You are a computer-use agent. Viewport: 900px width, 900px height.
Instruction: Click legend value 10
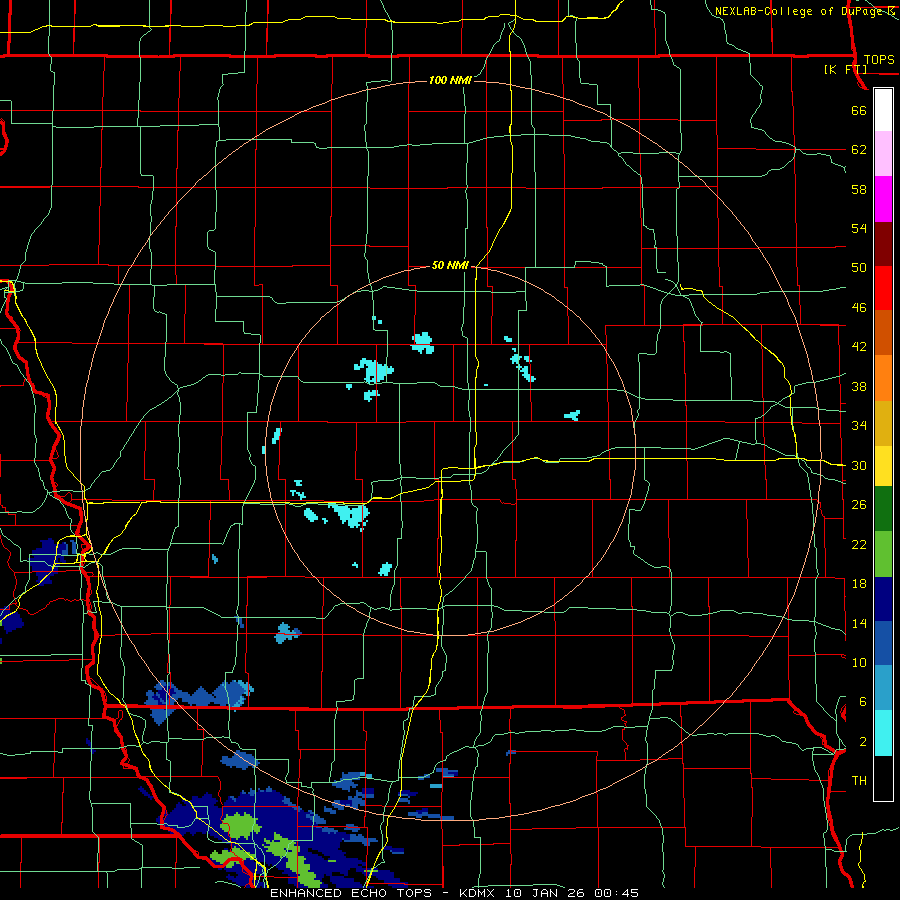coord(859,662)
